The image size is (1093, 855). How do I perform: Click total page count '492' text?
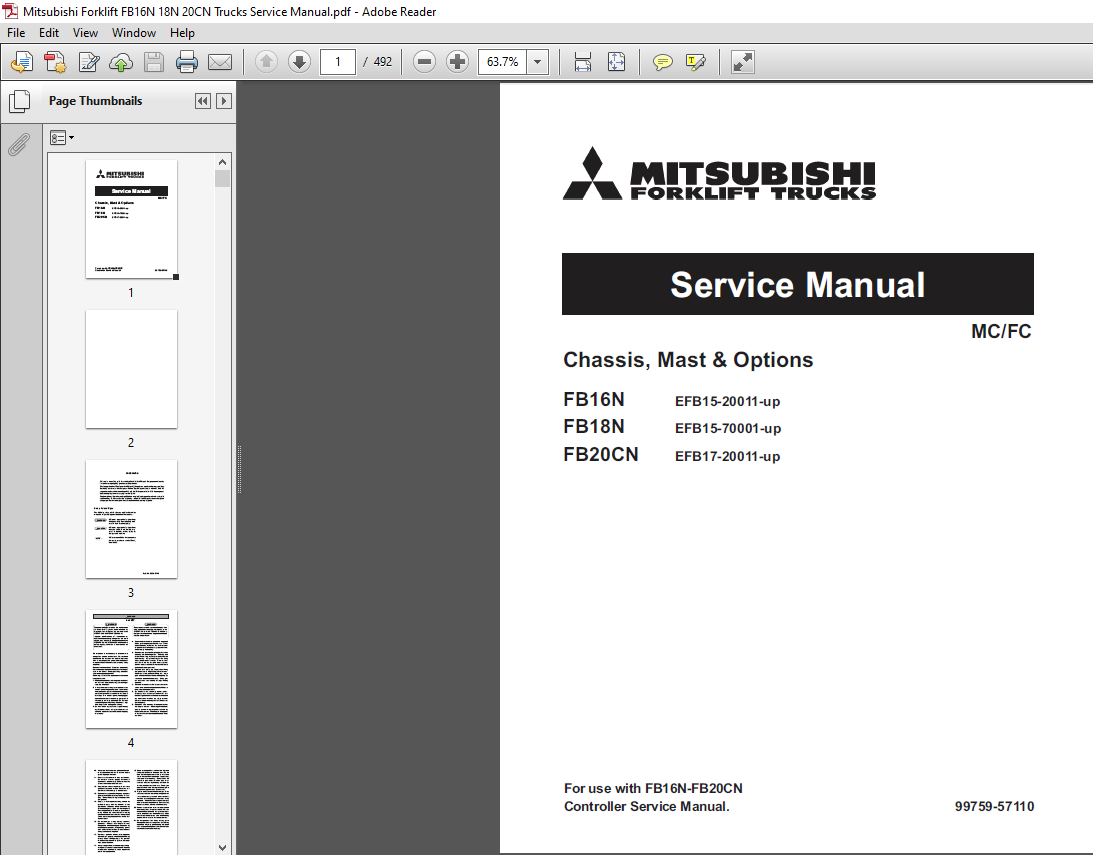pyautogui.click(x=383, y=62)
